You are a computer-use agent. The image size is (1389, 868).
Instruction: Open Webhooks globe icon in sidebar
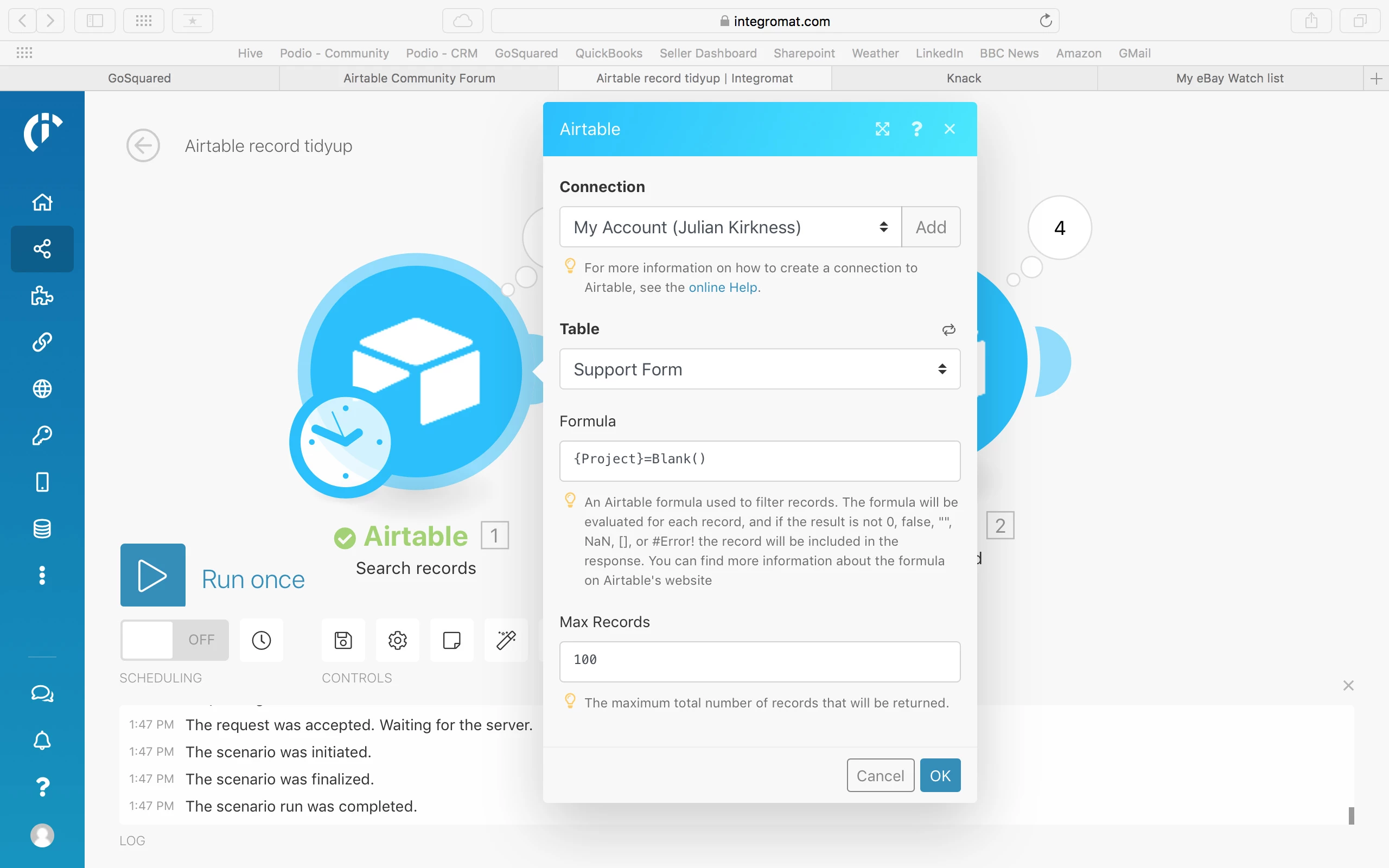pos(42,388)
